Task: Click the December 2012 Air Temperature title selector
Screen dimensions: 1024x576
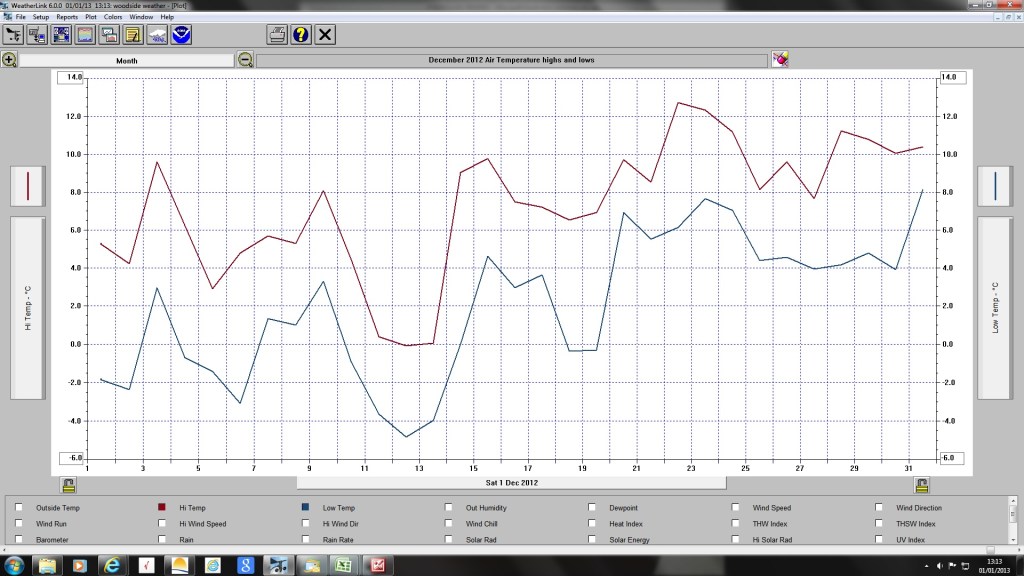Action: pos(515,59)
